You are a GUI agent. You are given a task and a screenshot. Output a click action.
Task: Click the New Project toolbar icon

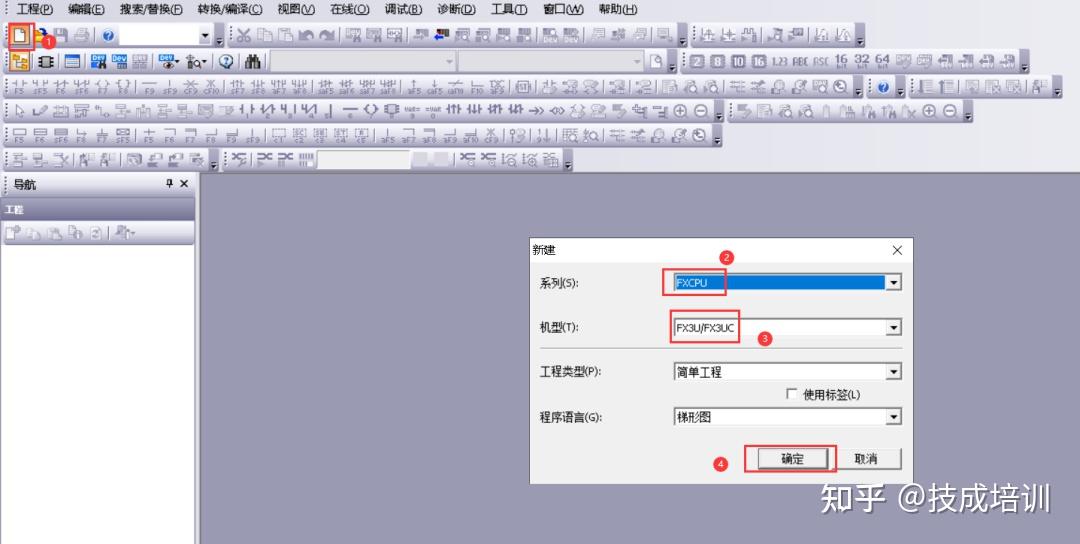point(21,34)
